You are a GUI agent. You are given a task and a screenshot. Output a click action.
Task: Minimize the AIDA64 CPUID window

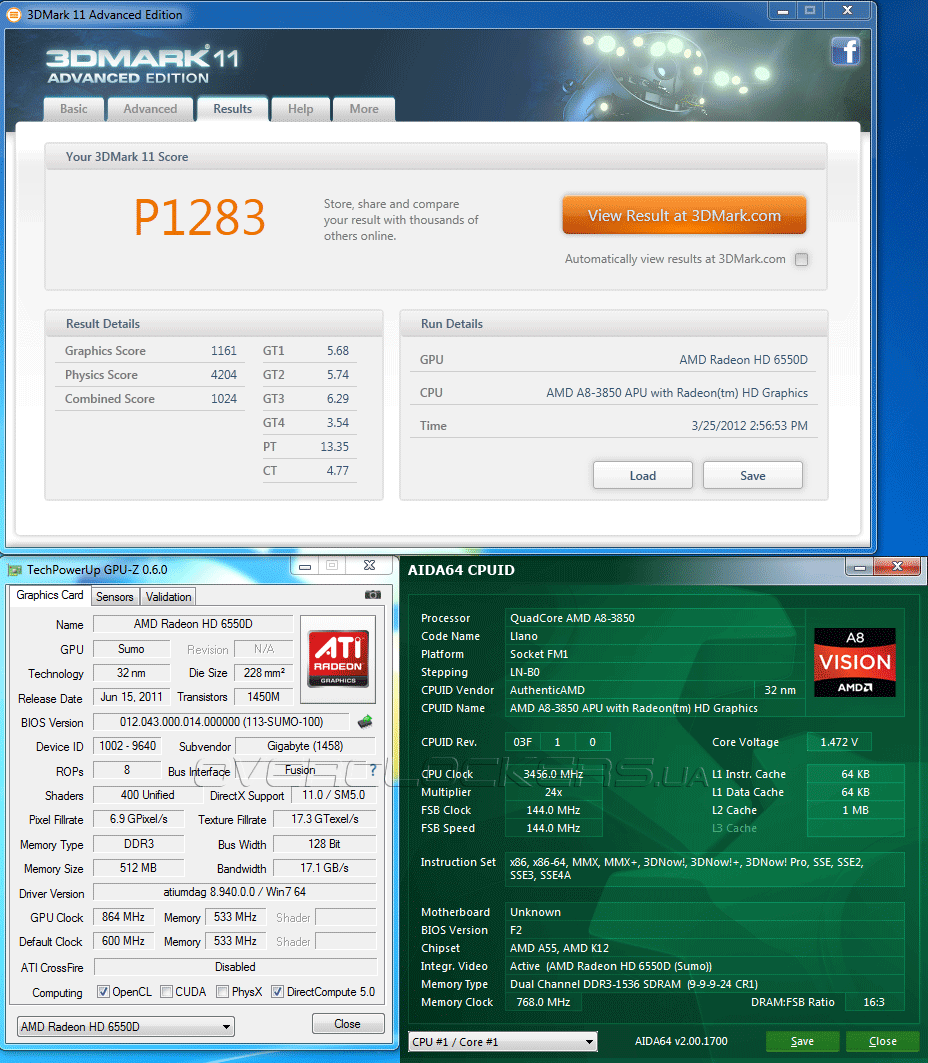tap(860, 567)
